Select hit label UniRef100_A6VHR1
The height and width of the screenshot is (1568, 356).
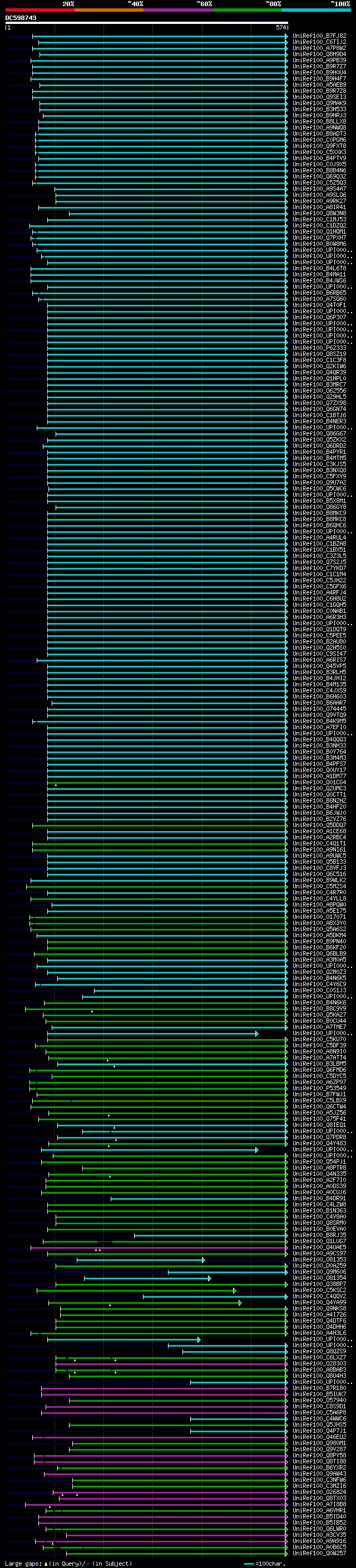(x=319, y=1510)
